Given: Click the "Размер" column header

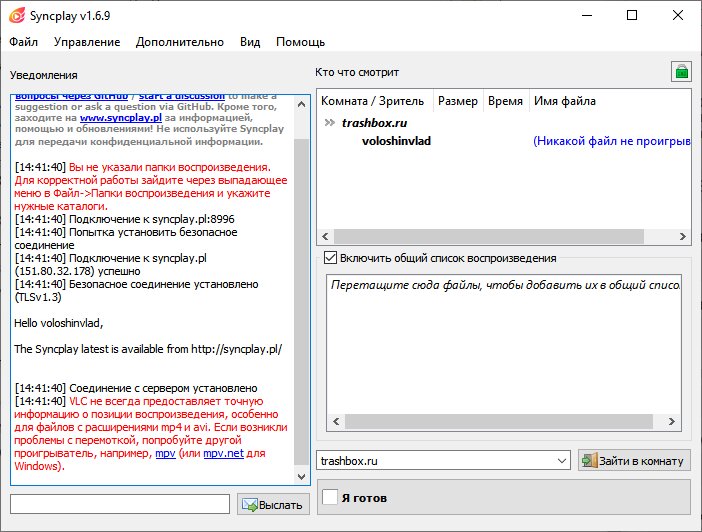Looking at the screenshot, I should 458,101.
